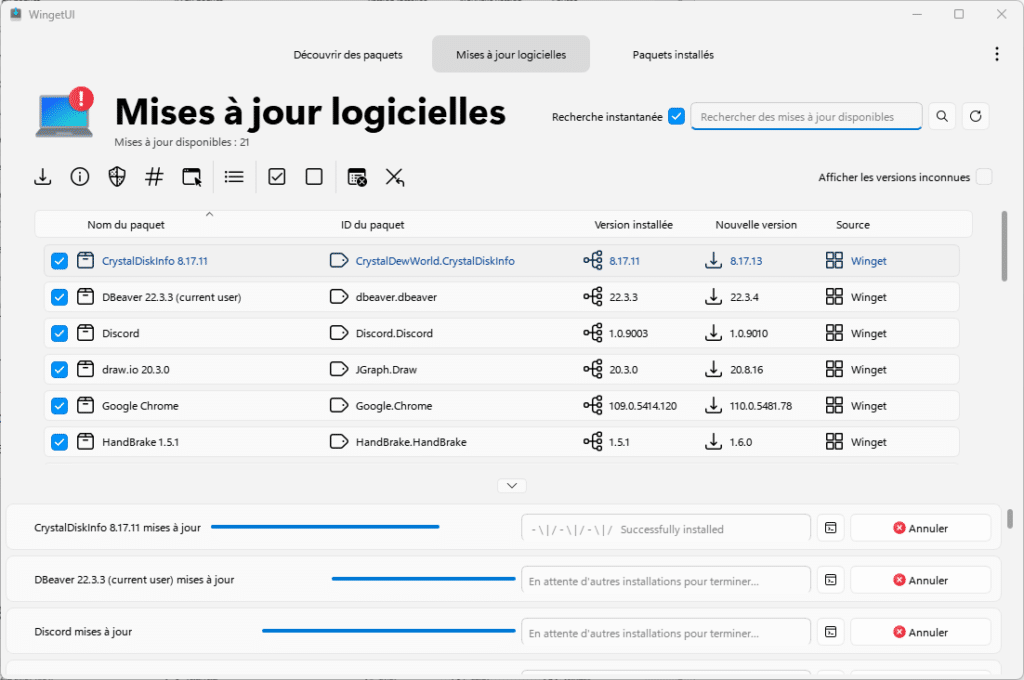Open package details via the info icon

[80, 177]
